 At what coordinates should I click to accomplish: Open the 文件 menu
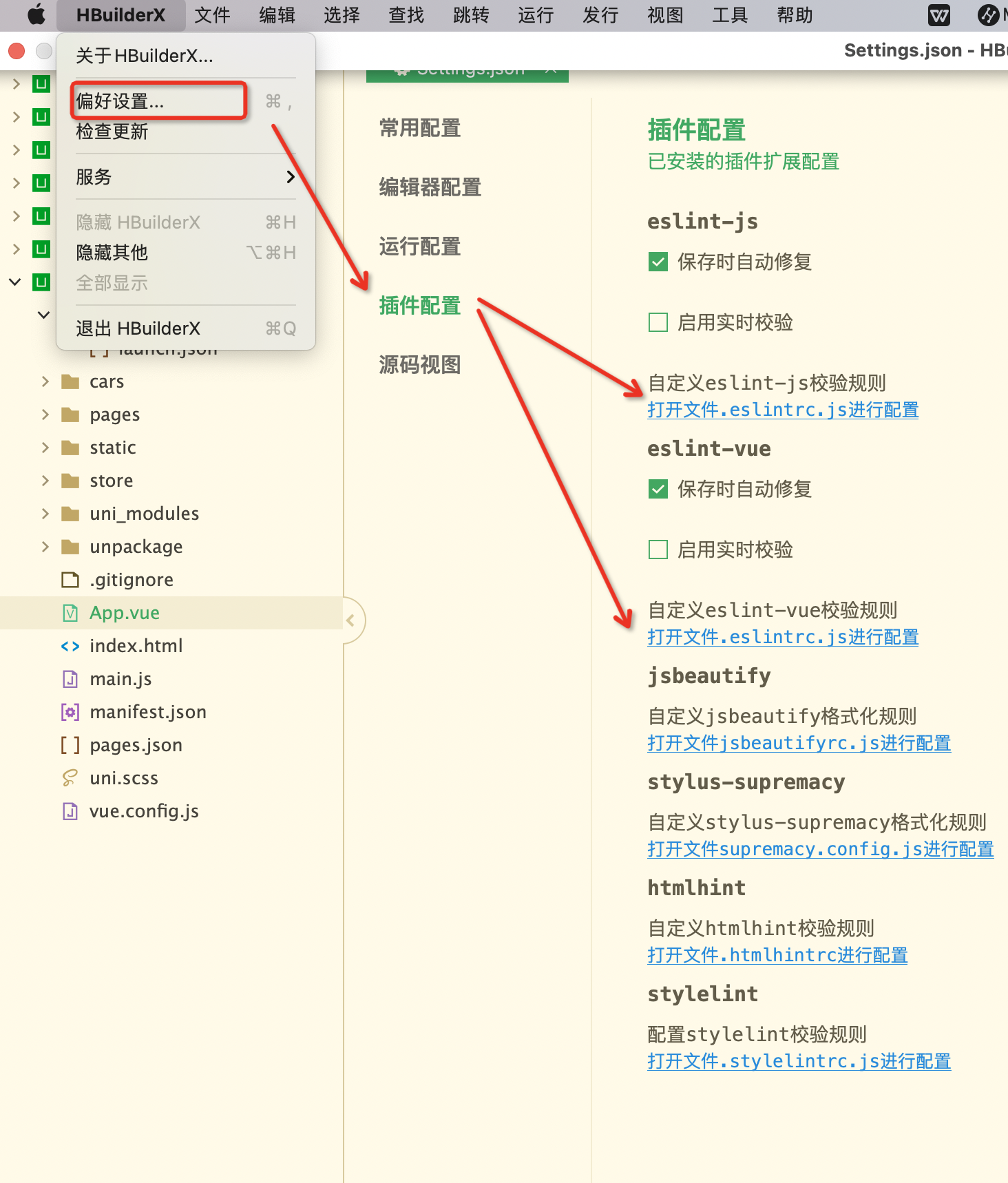pos(212,15)
